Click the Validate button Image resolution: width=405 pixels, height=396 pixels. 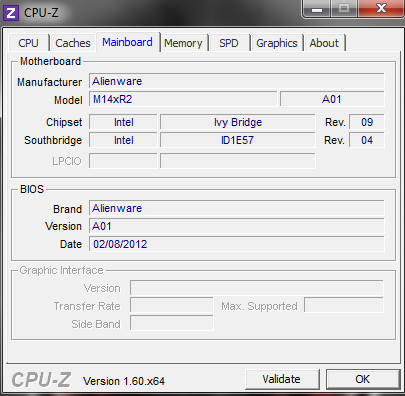coord(282,379)
